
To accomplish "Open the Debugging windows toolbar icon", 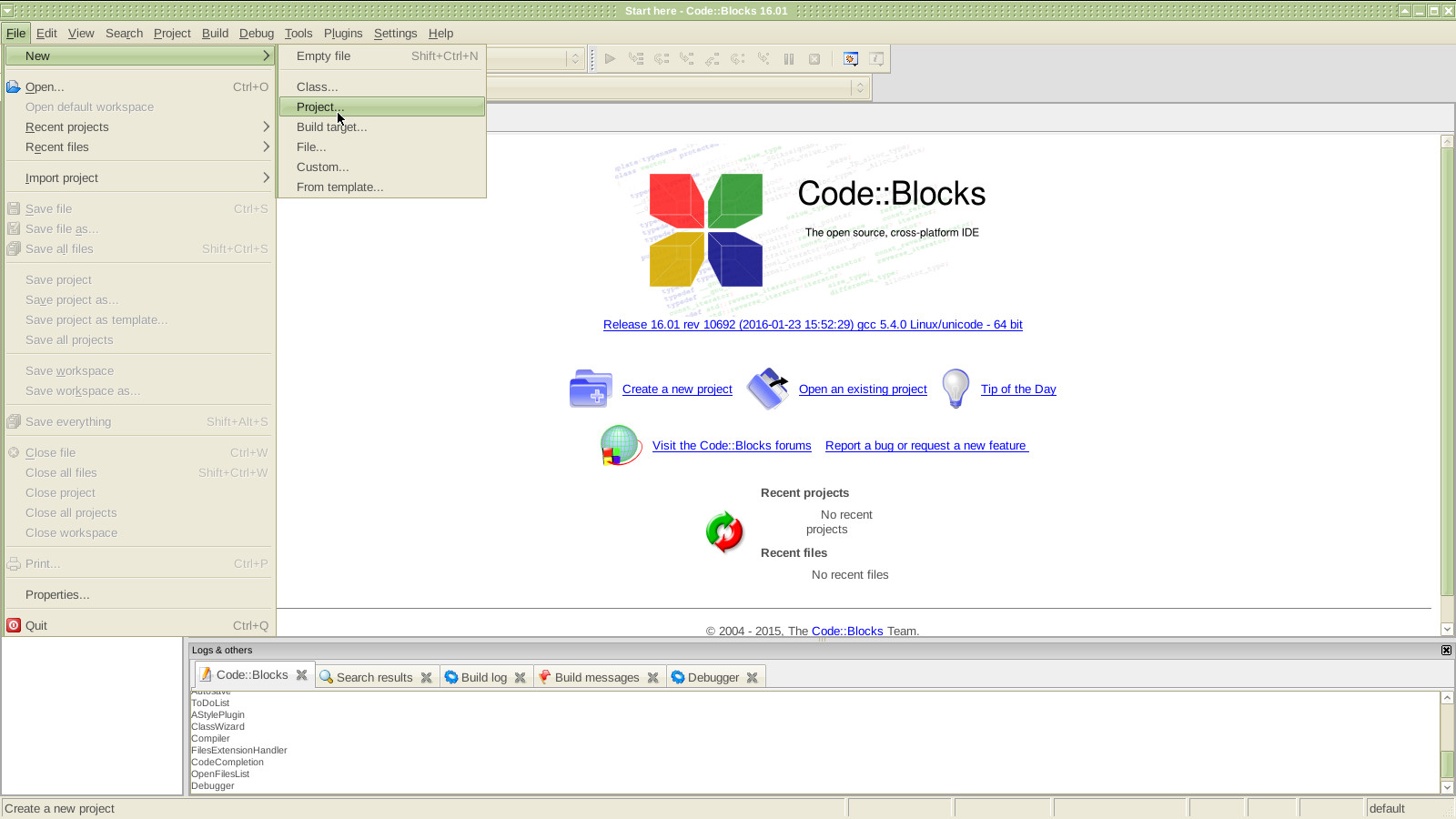I will tap(851, 59).
